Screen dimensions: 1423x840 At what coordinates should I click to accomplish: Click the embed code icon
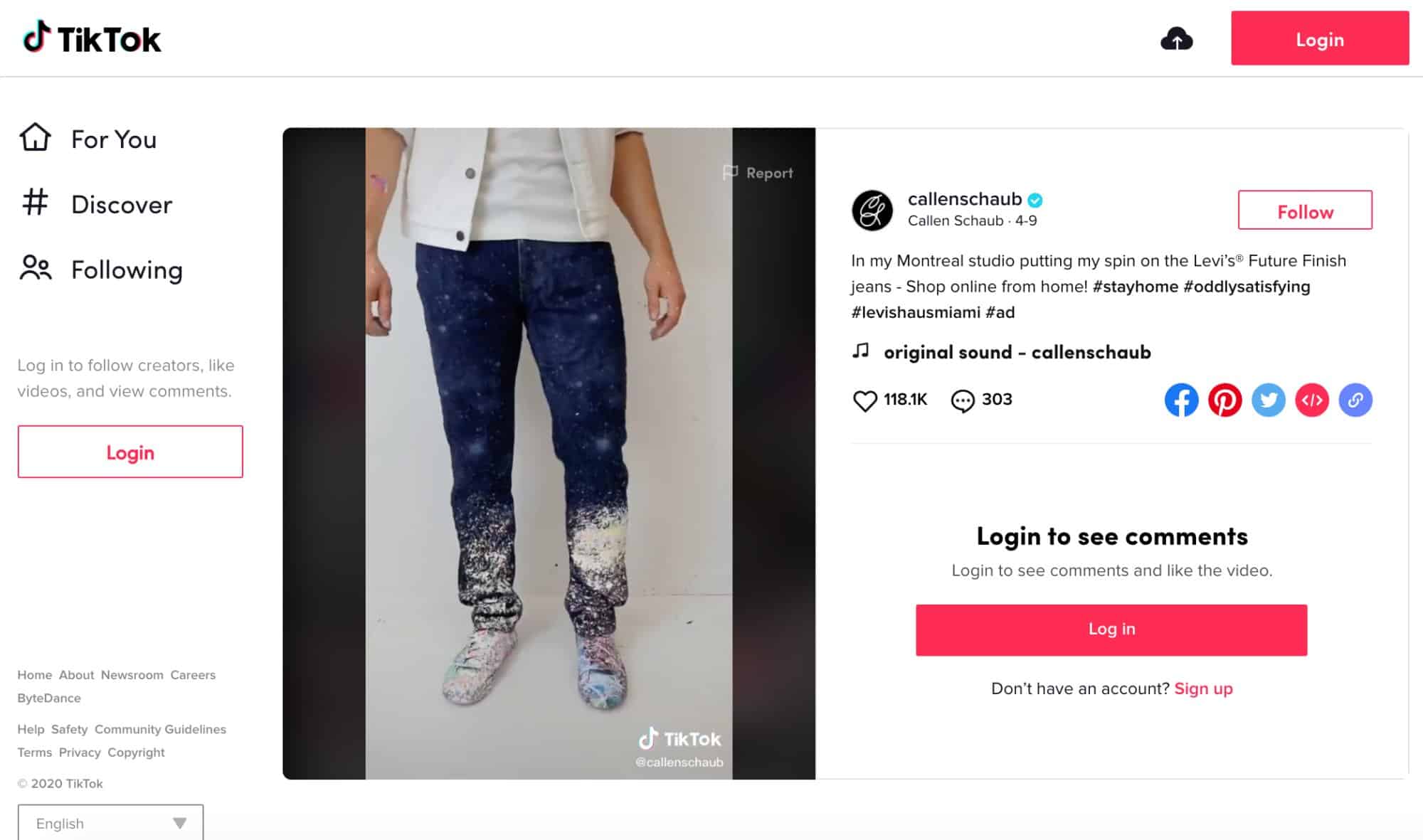coord(1311,399)
